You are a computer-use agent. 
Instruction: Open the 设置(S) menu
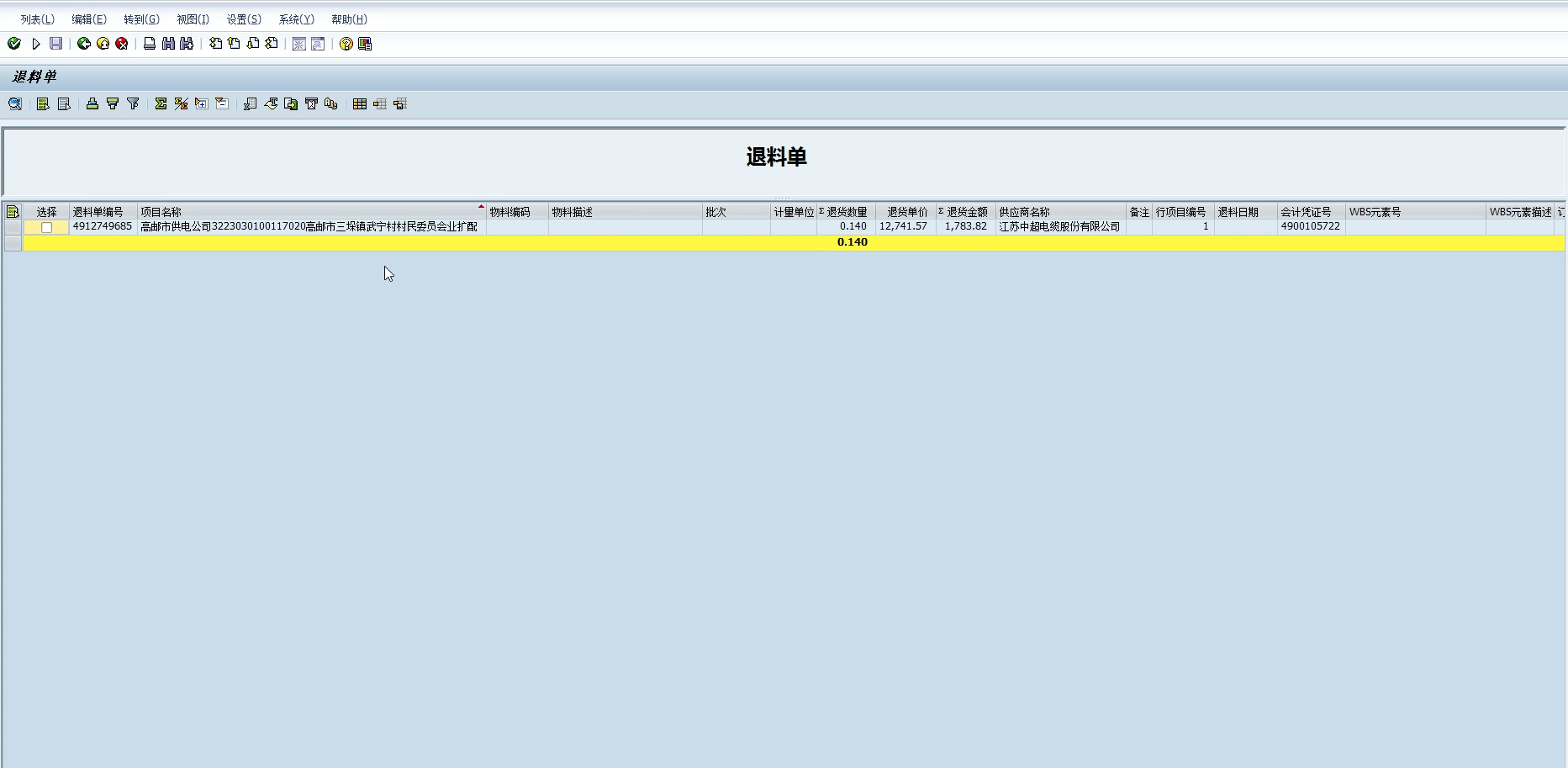point(244,19)
